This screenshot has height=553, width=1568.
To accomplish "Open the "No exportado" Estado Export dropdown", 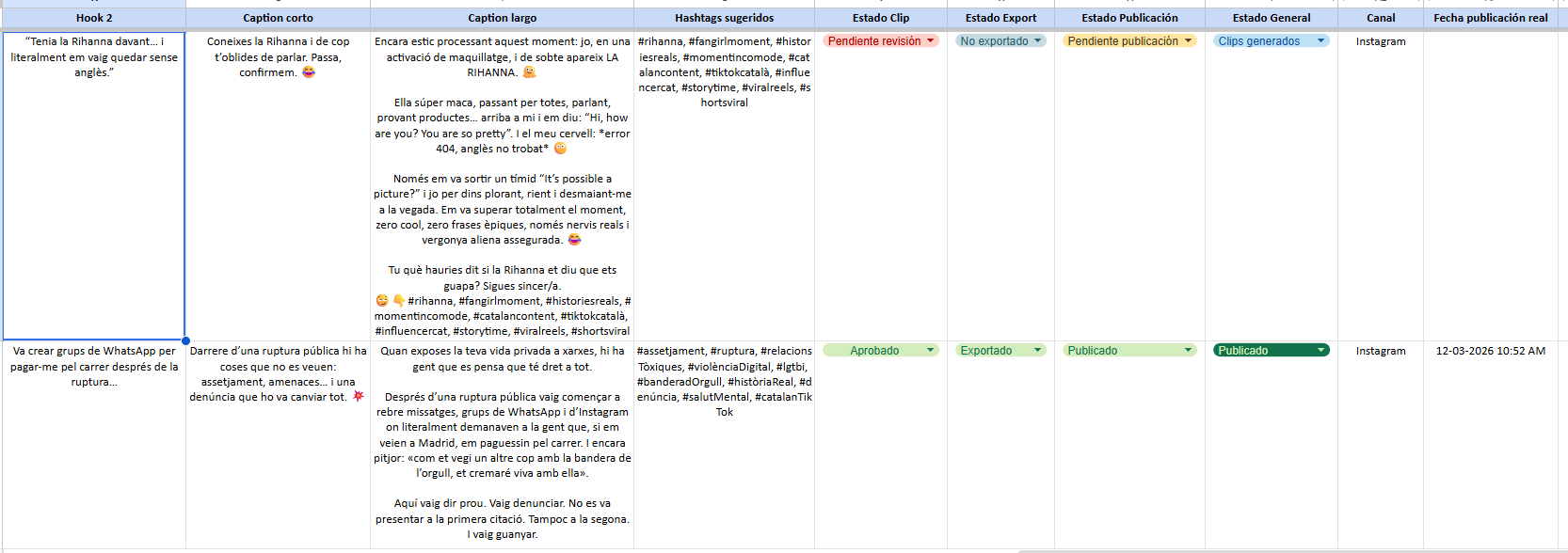I will [x=1000, y=41].
